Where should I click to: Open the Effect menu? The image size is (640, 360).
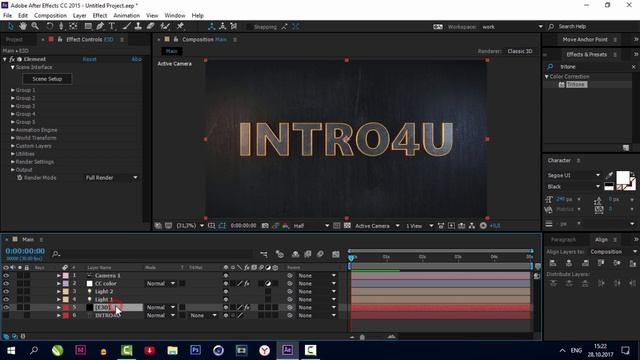(100, 16)
